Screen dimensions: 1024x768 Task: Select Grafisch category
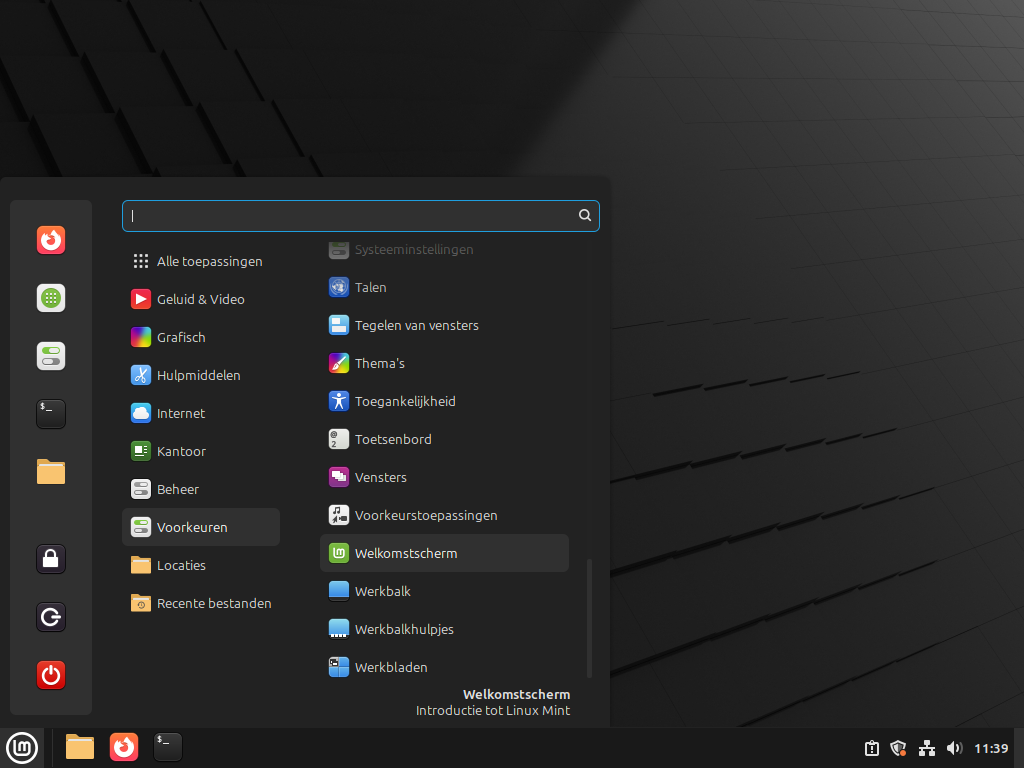201,338
